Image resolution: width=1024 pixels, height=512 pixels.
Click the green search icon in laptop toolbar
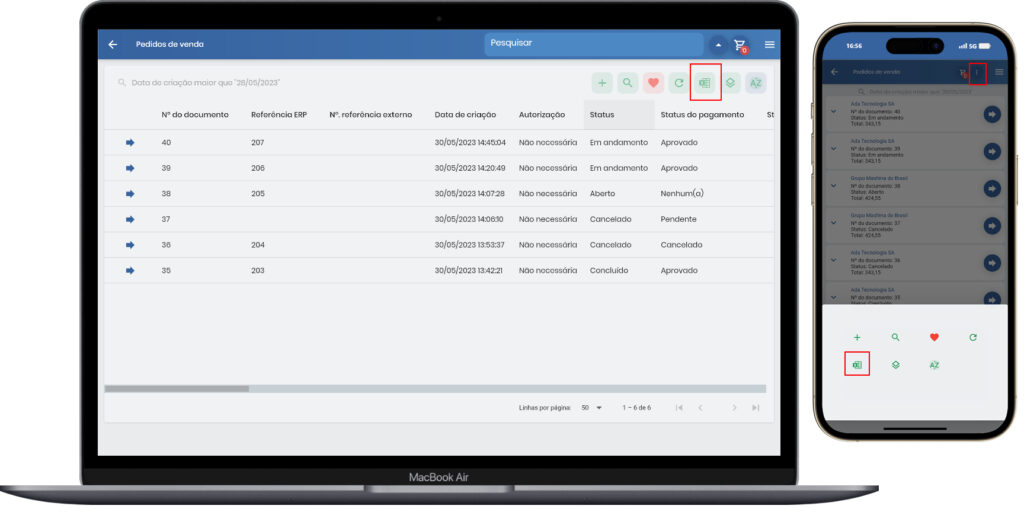coord(628,83)
